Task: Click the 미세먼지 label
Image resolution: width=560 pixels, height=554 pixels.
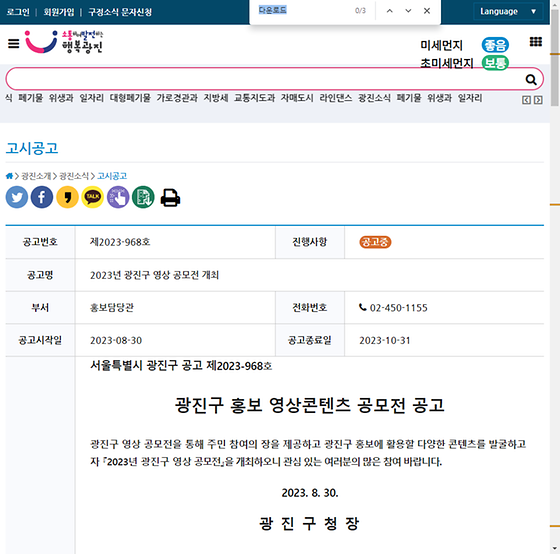Action: [441, 45]
